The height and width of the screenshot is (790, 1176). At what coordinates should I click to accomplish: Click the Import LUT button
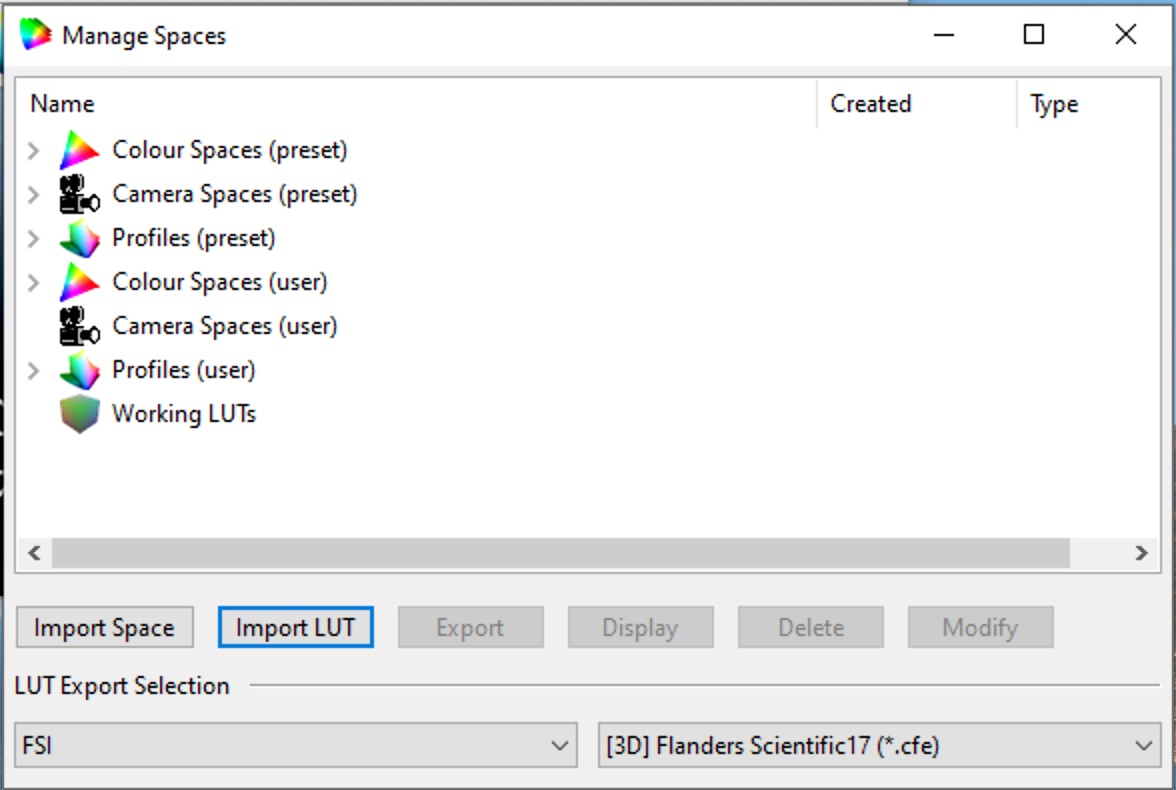pos(295,628)
